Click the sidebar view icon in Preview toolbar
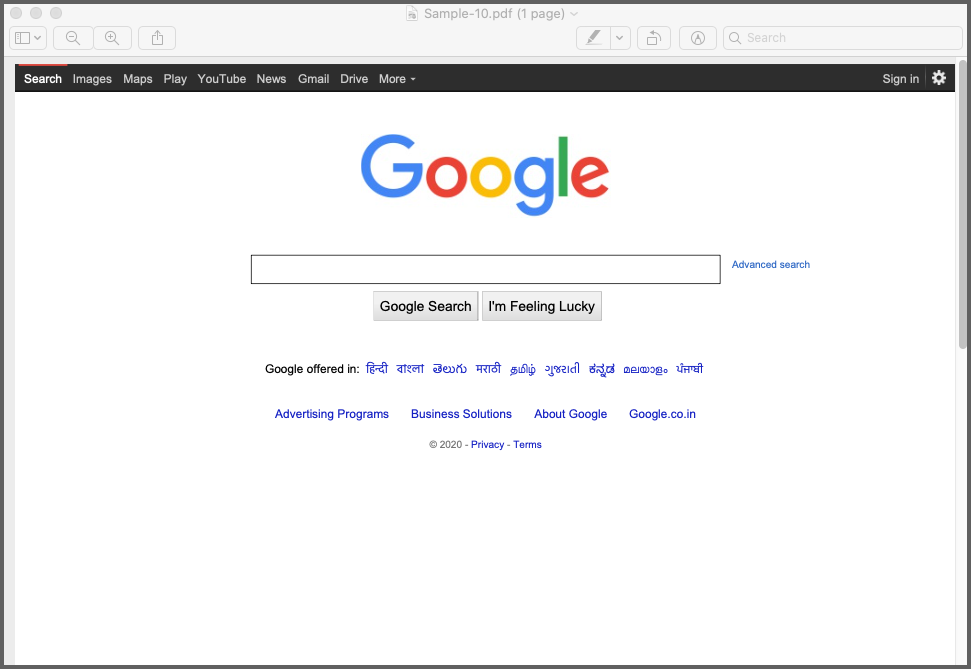 point(22,38)
